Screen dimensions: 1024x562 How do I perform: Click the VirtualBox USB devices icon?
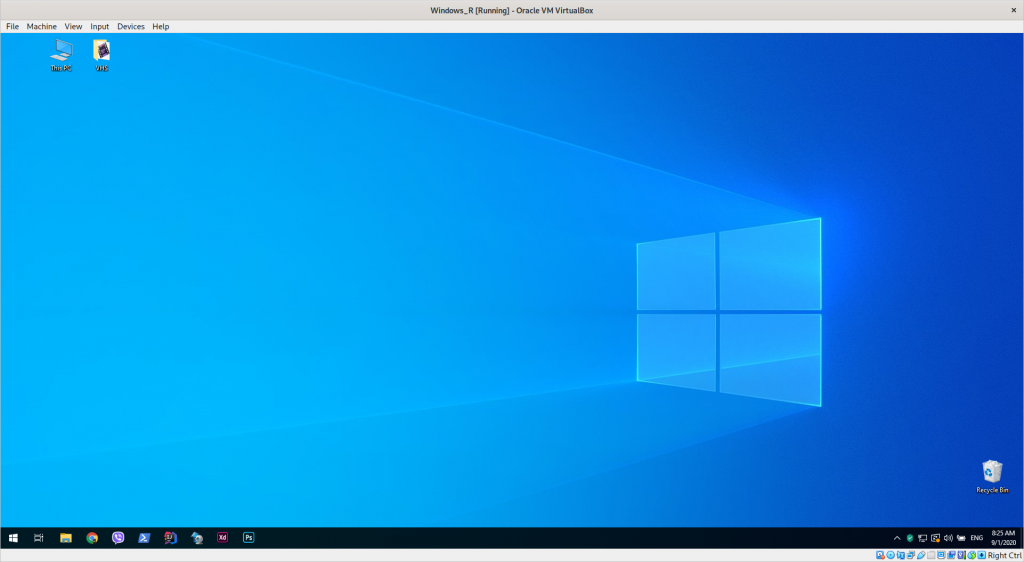921,555
